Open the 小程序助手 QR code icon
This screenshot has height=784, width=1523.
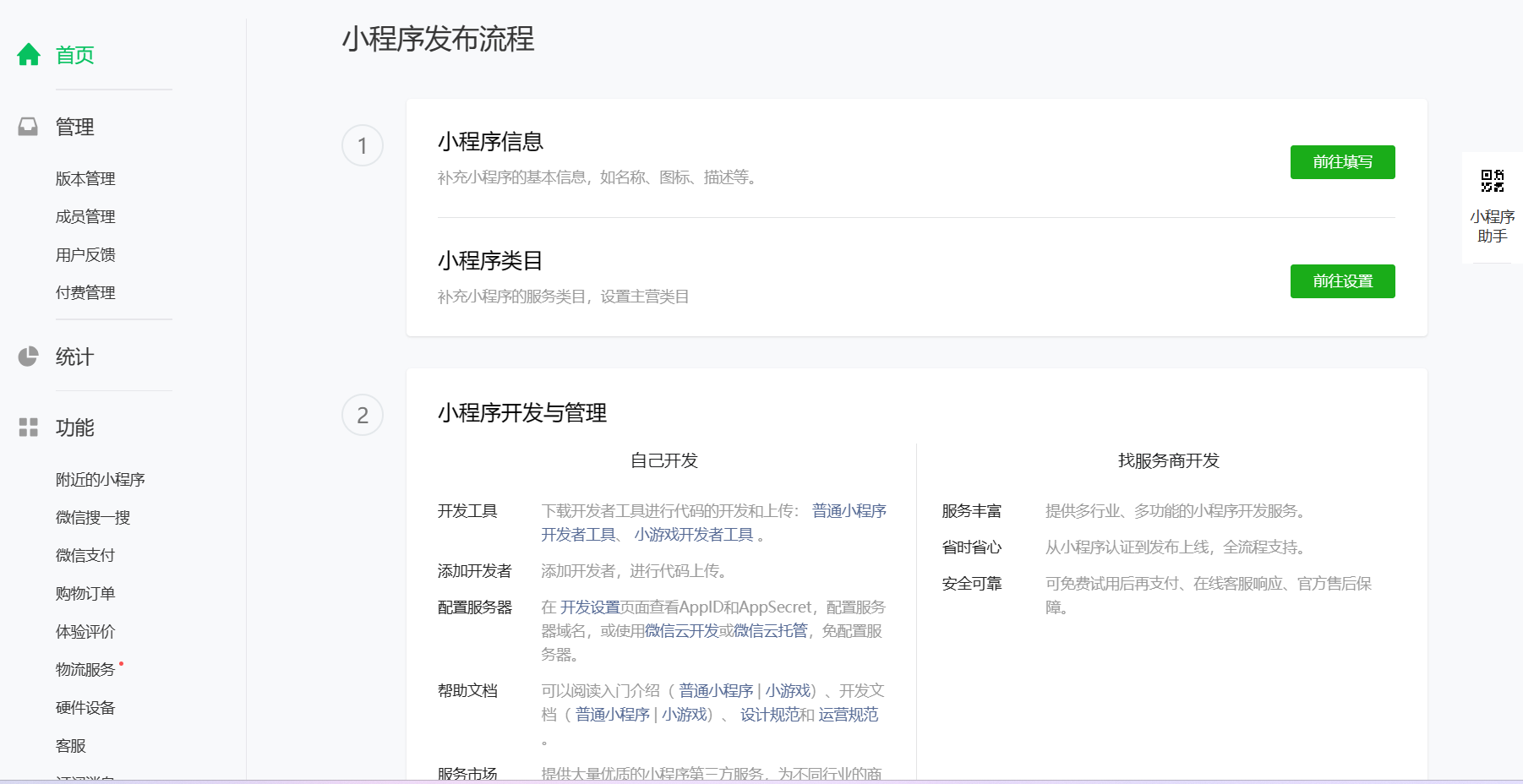tap(1493, 181)
